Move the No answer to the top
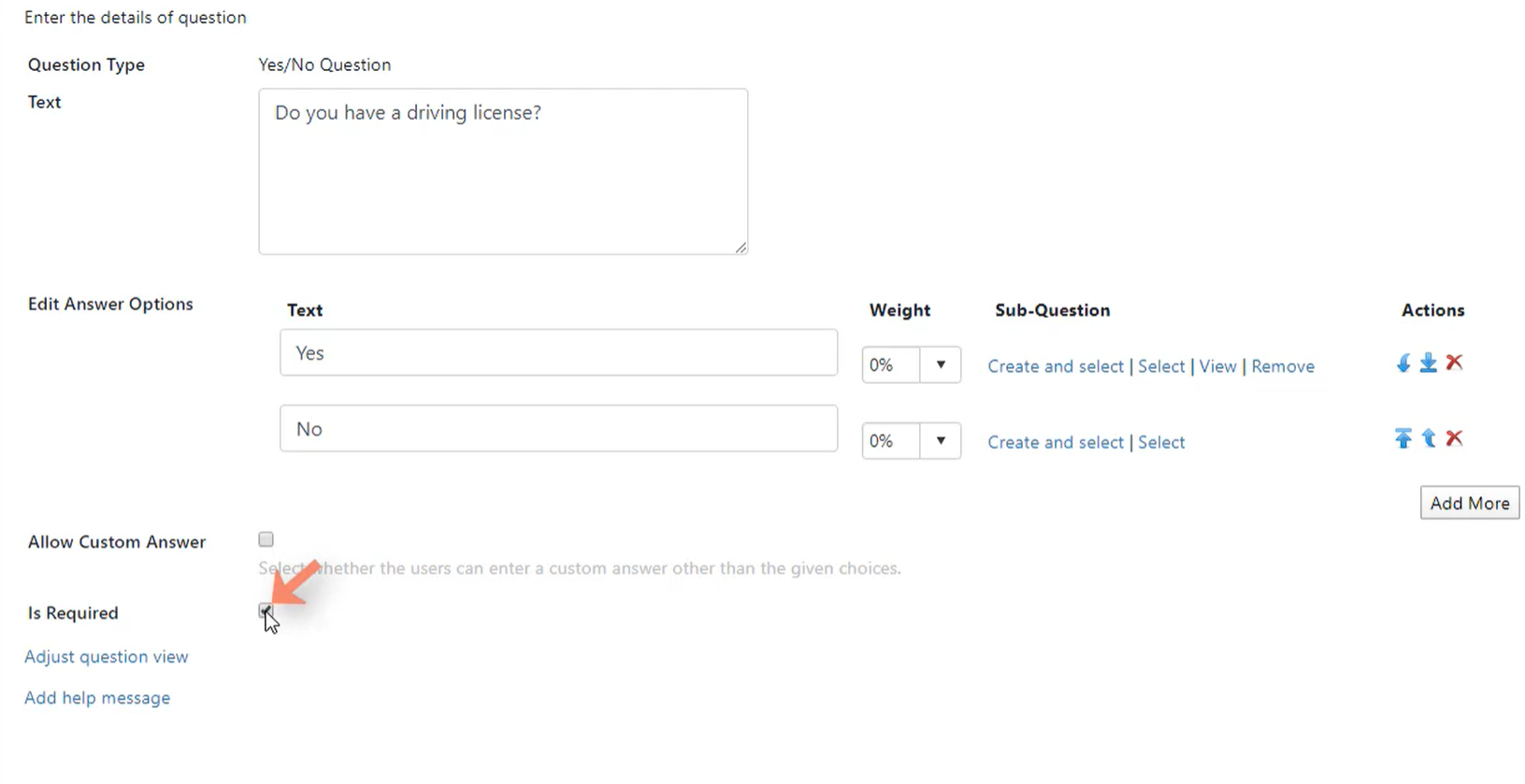The width and height of the screenshot is (1525, 784). [1403, 438]
